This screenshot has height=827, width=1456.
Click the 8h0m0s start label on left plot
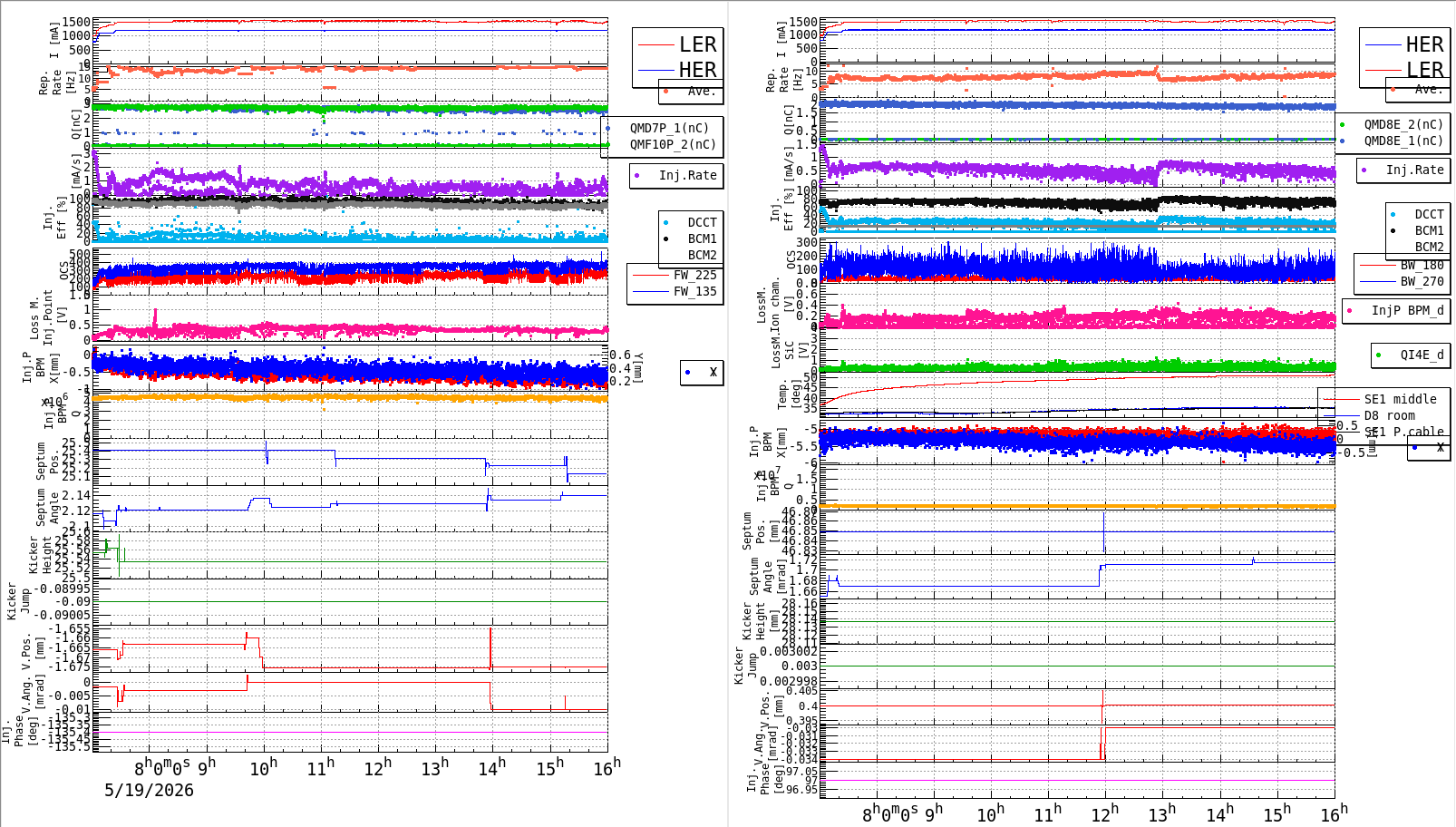coord(162,768)
